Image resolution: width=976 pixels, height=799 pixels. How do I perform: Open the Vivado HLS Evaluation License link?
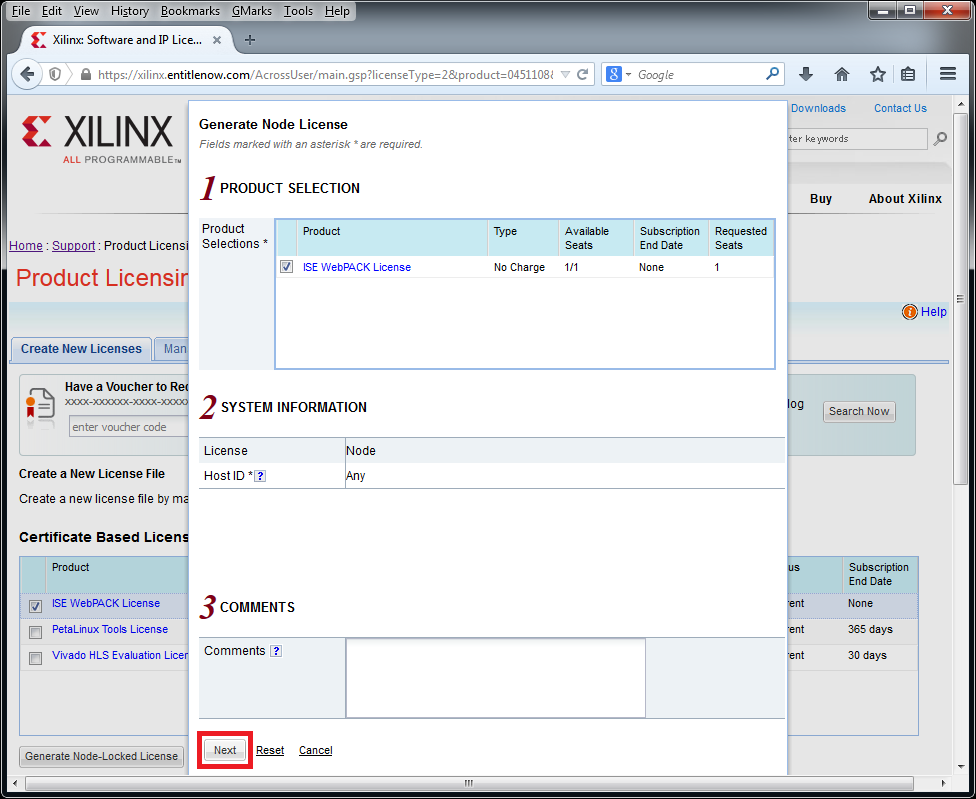click(120, 655)
